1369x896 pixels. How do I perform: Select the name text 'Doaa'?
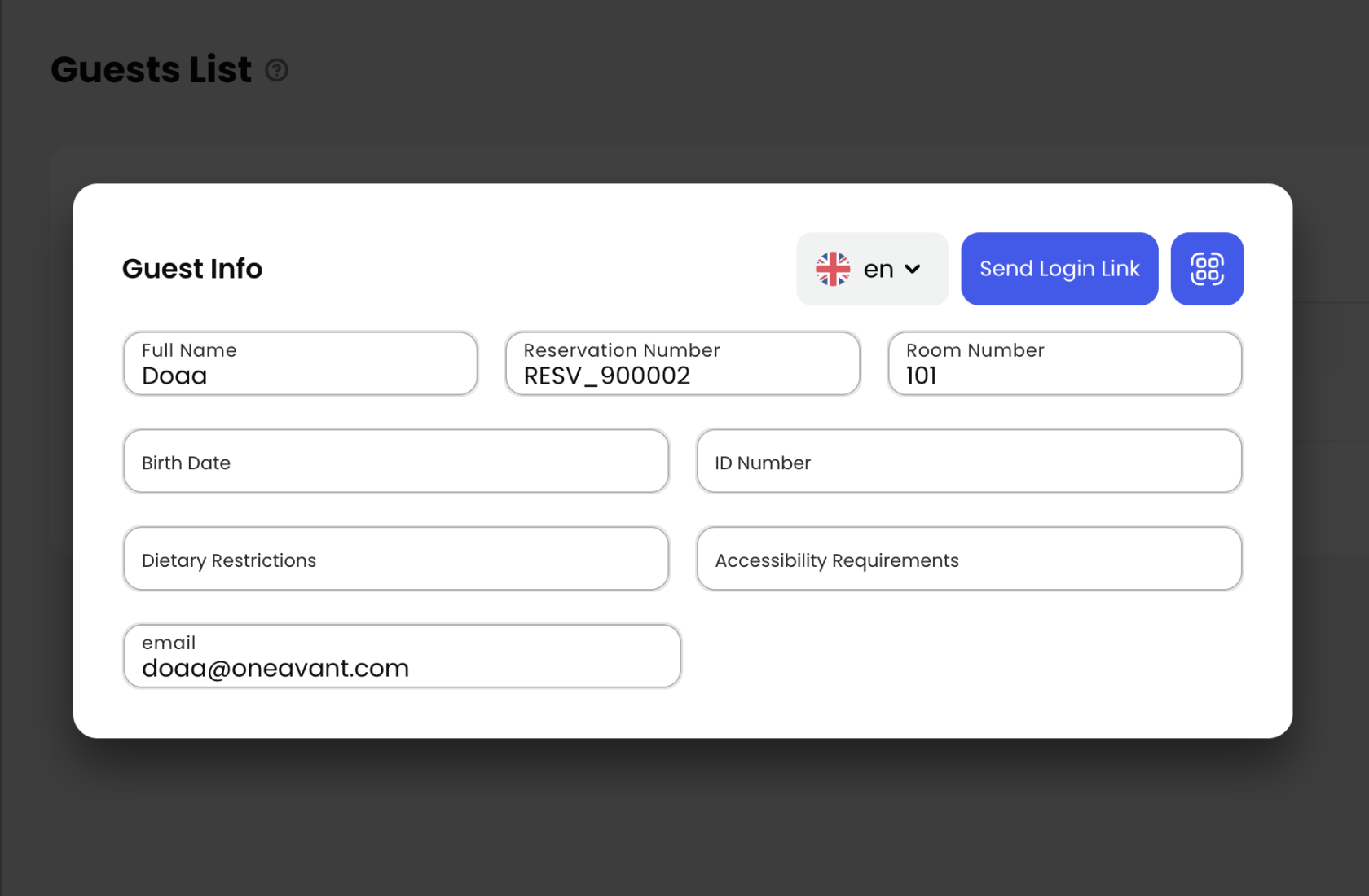(x=174, y=376)
